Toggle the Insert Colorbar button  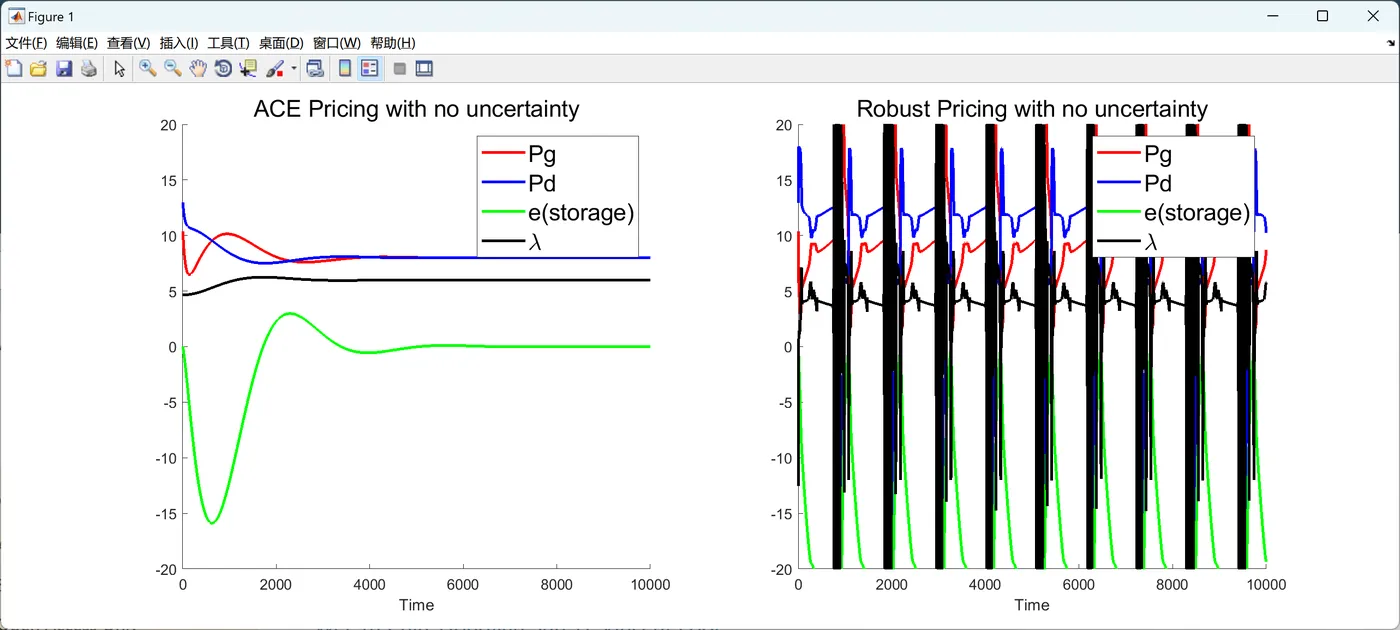pyautogui.click(x=345, y=69)
